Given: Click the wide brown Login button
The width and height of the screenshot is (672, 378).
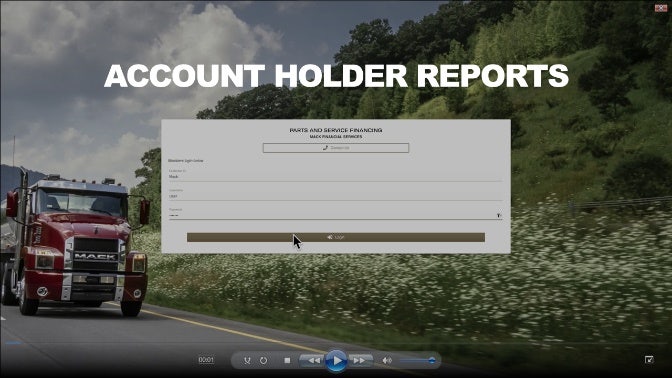Looking at the screenshot, I should pos(336,237).
